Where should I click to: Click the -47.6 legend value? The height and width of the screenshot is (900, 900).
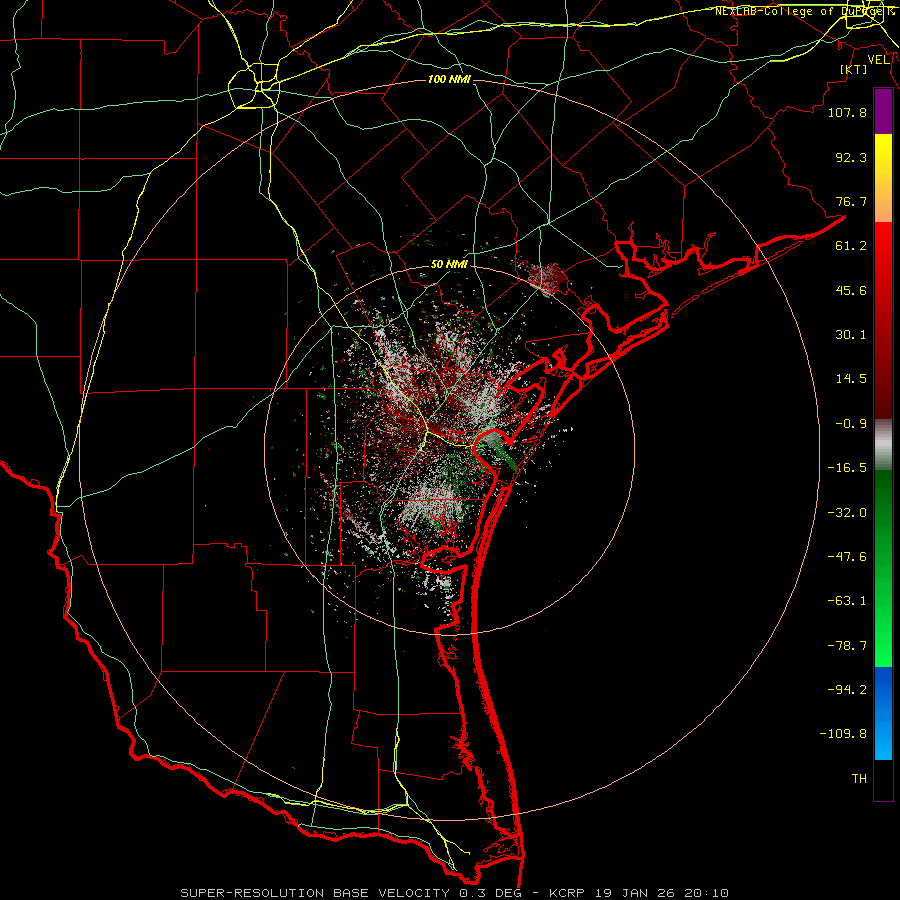847,557
